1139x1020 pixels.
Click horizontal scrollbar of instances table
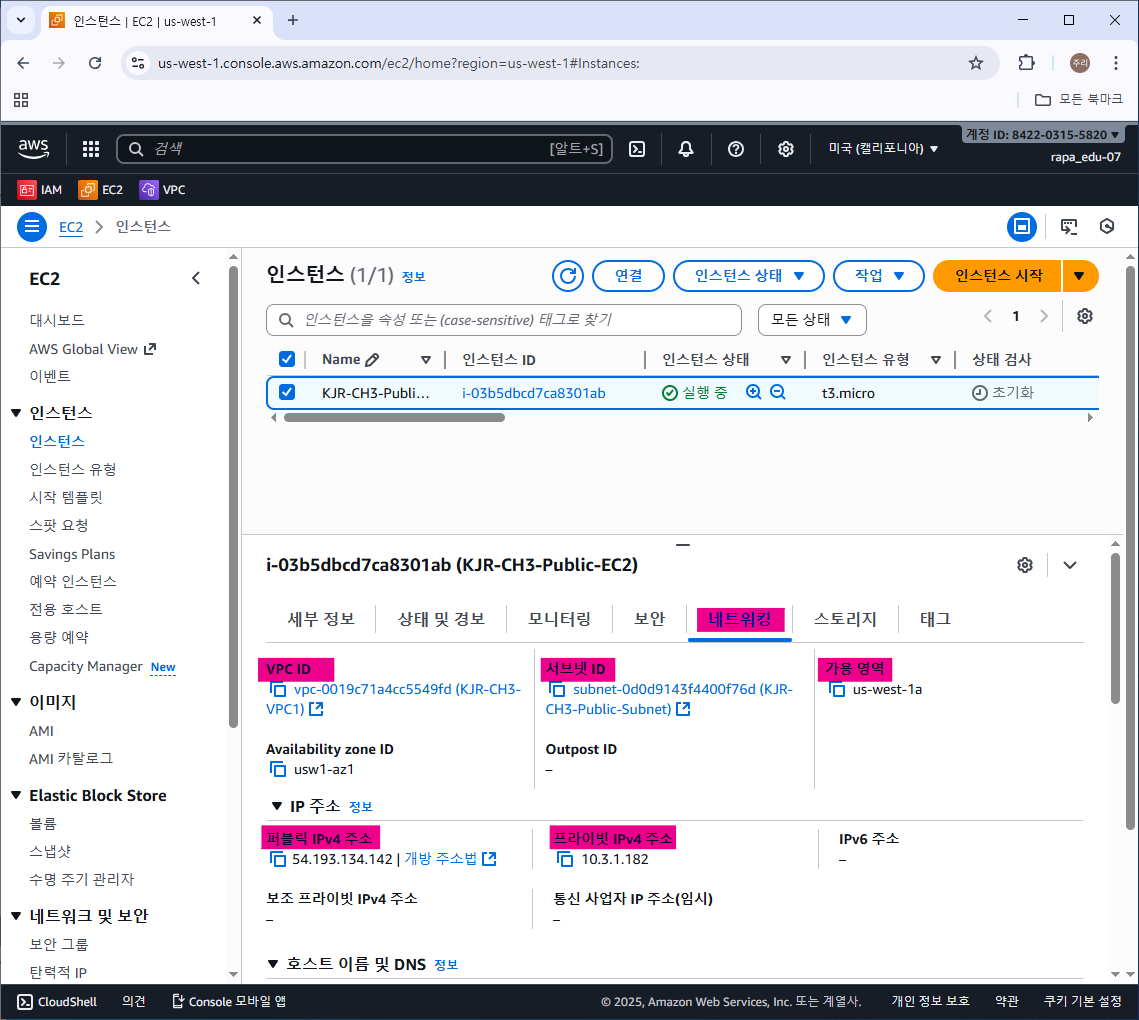click(x=394, y=418)
